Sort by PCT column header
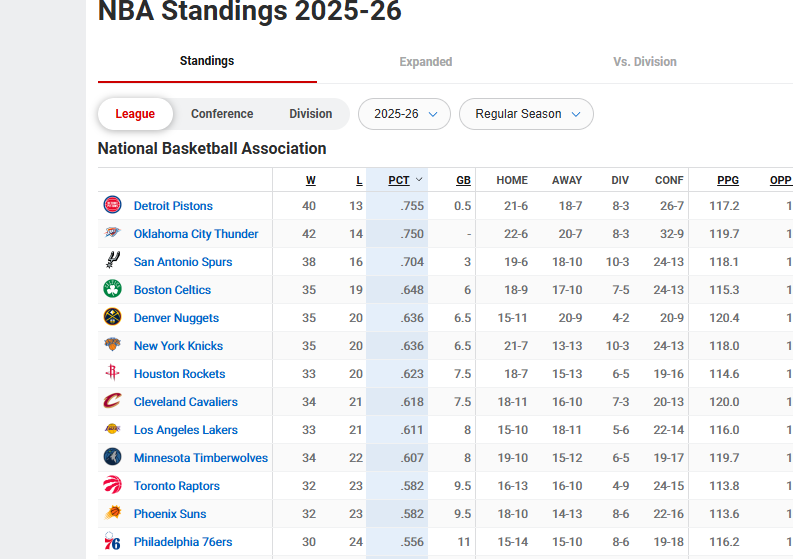This screenshot has width=793, height=559. point(399,180)
